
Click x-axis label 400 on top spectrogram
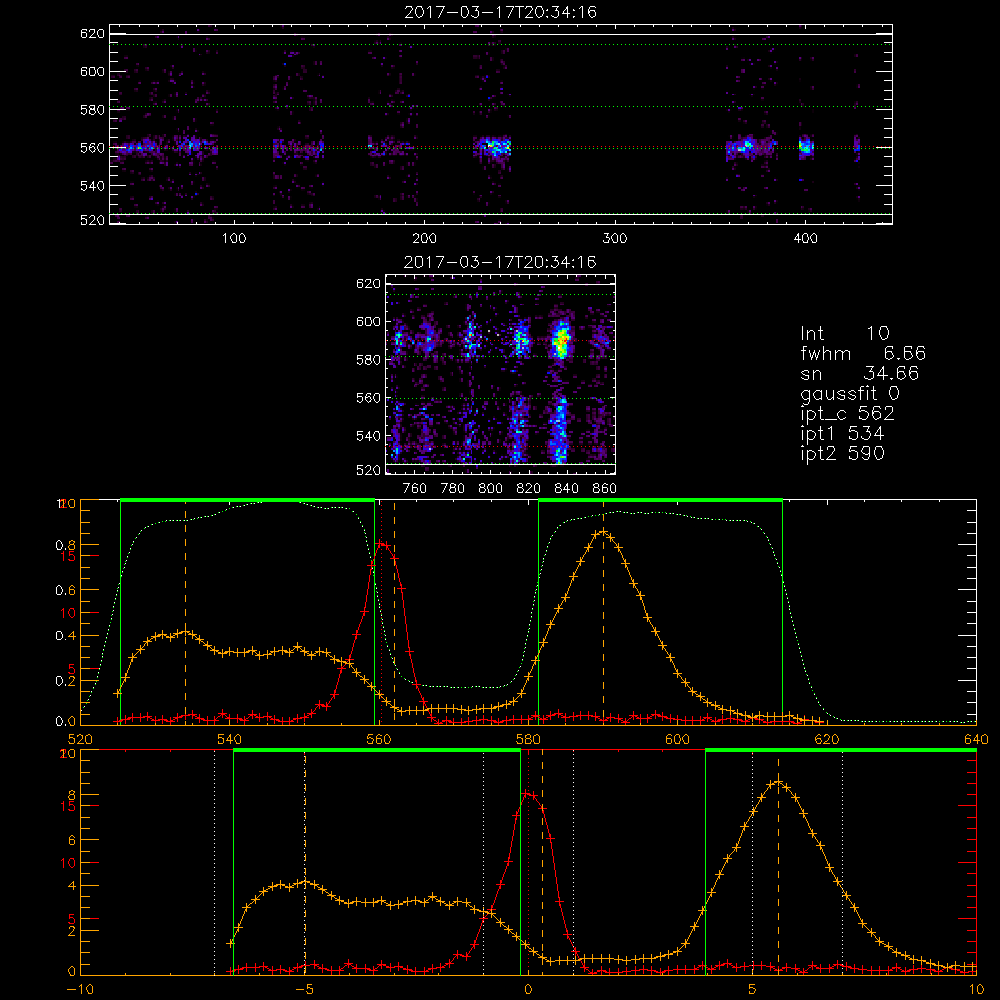(805, 239)
